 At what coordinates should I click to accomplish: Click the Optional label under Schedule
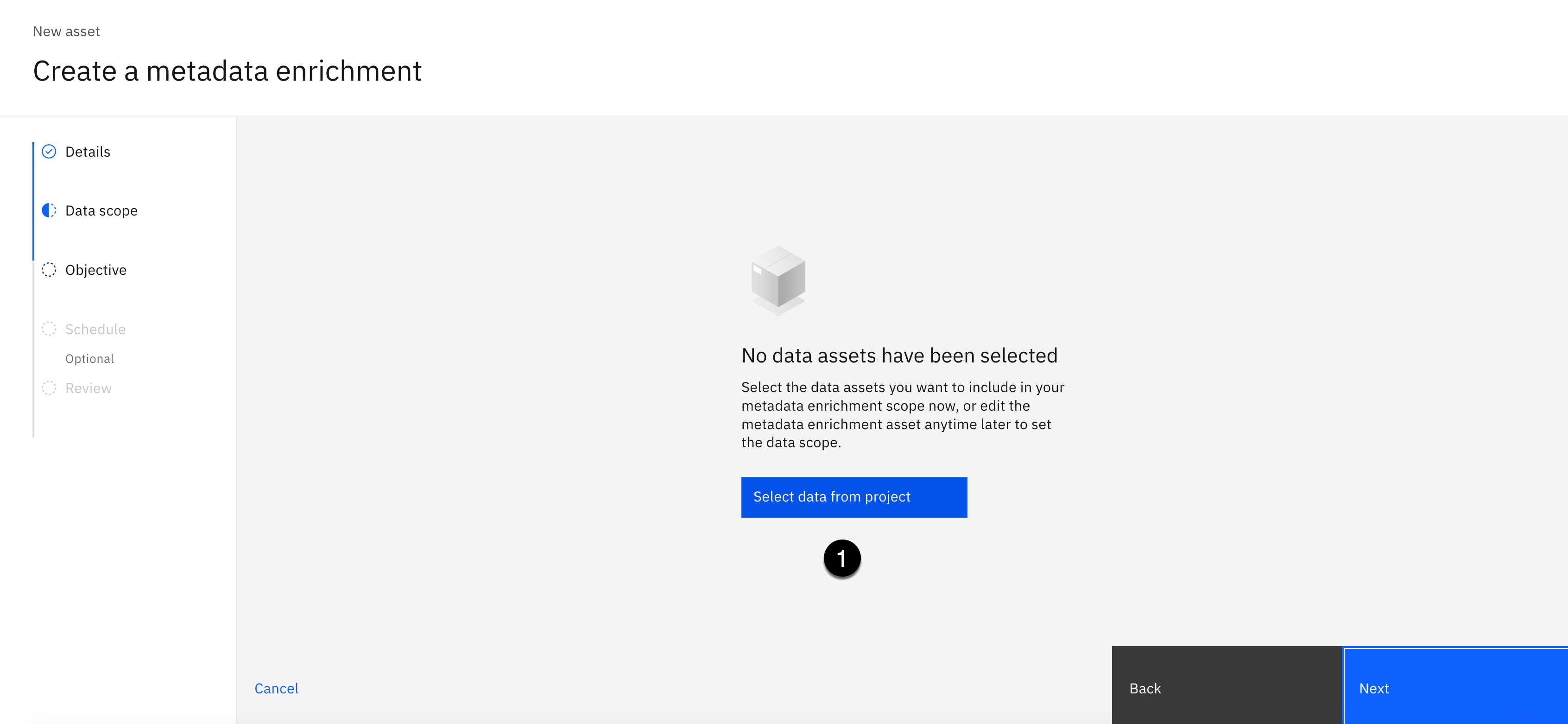click(x=89, y=359)
